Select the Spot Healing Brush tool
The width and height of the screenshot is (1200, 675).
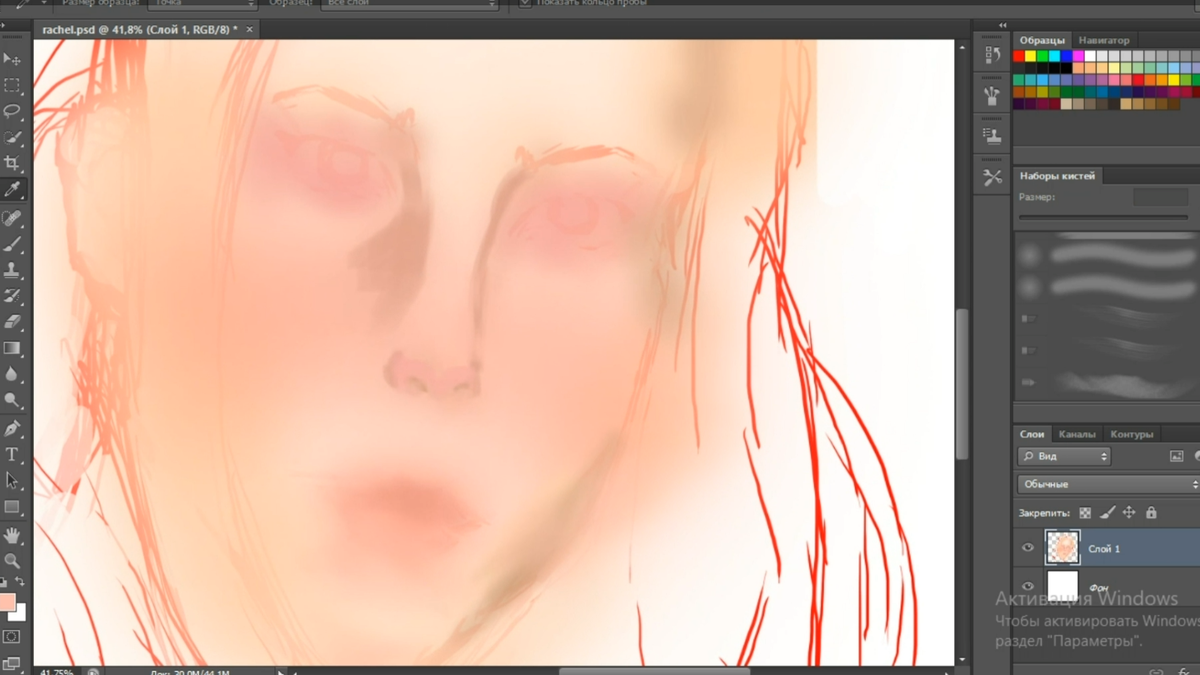pos(12,218)
